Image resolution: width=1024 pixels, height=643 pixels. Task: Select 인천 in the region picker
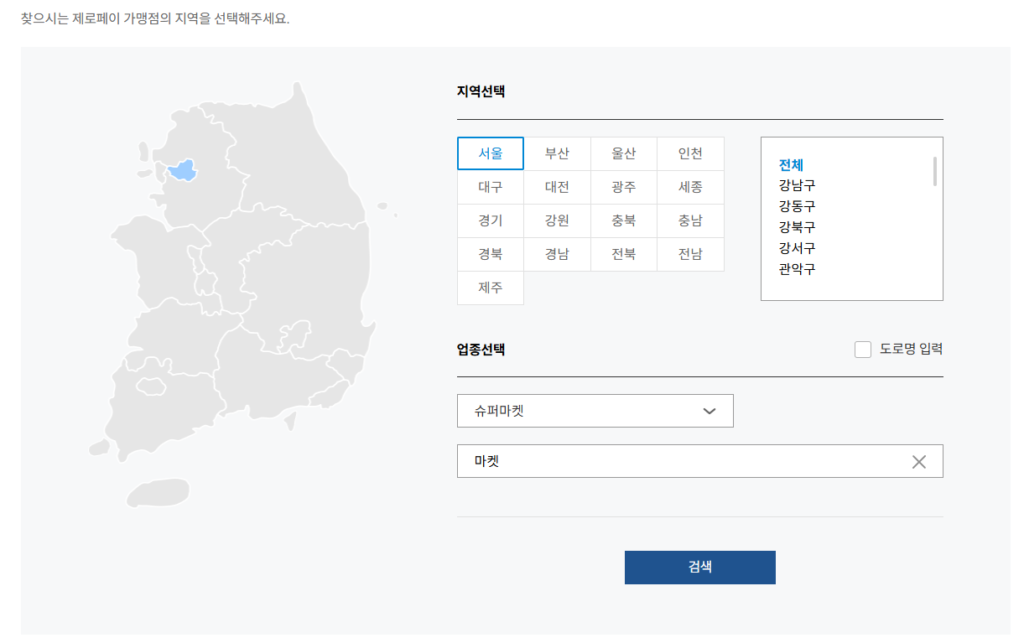[690, 153]
